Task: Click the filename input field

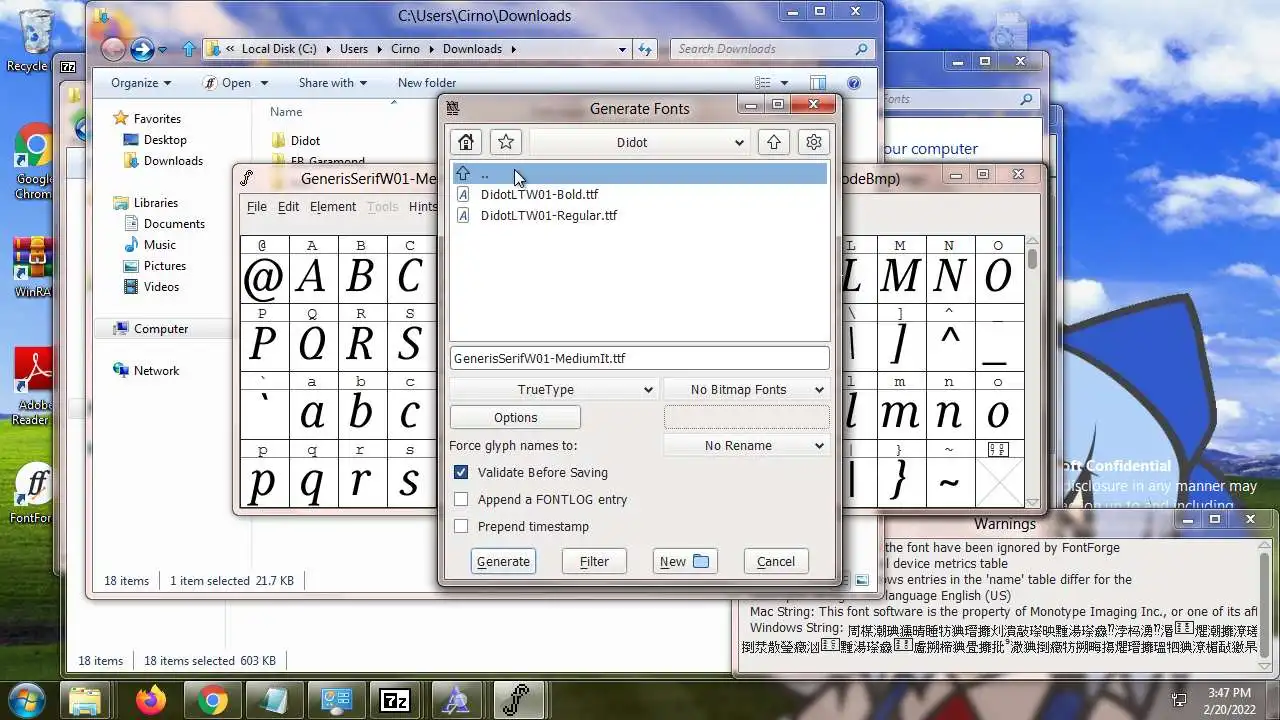Action: [x=639, y=358]
